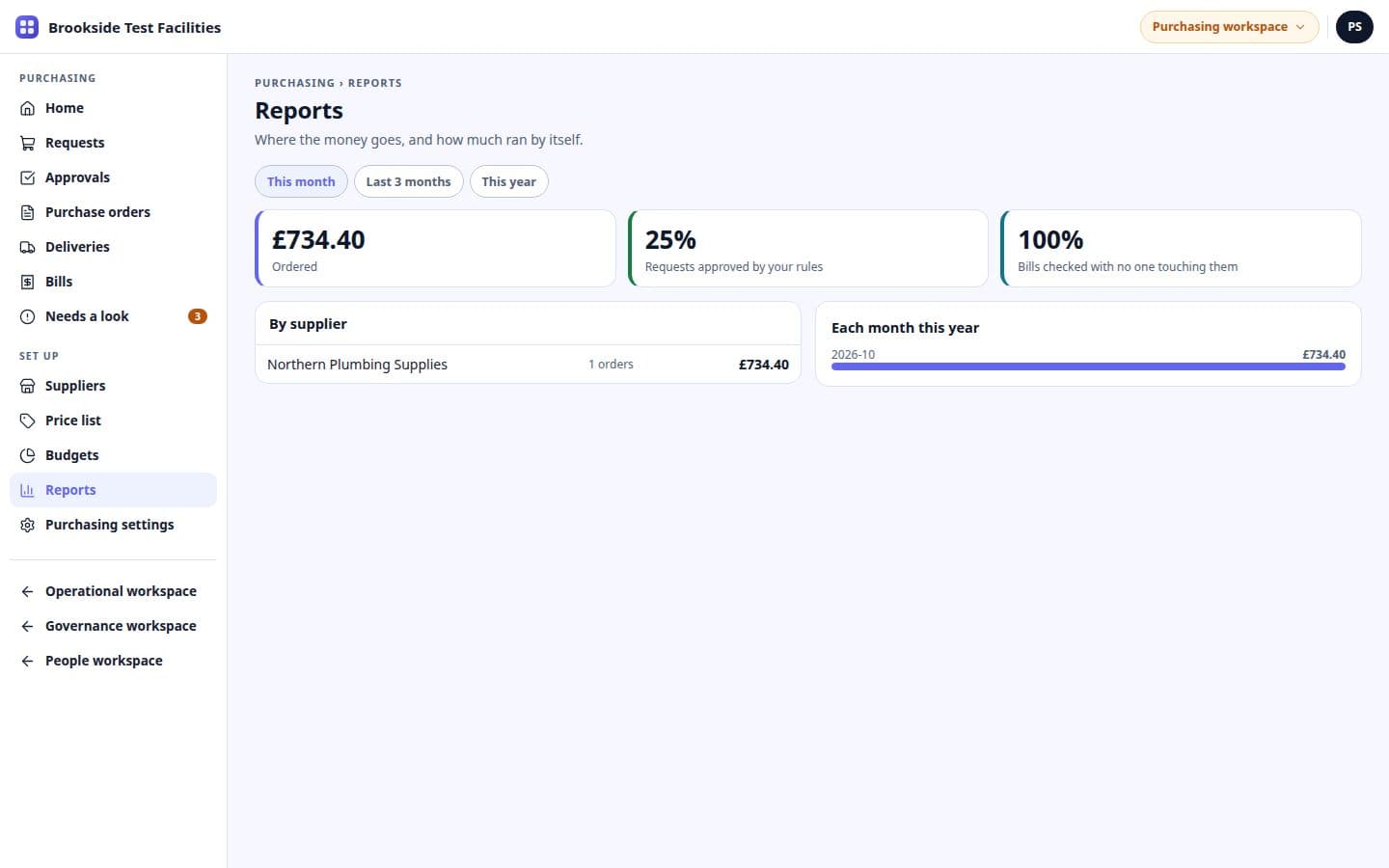Click the Budgets pie chart icon

pyautogui.click(x=27, y=455)
